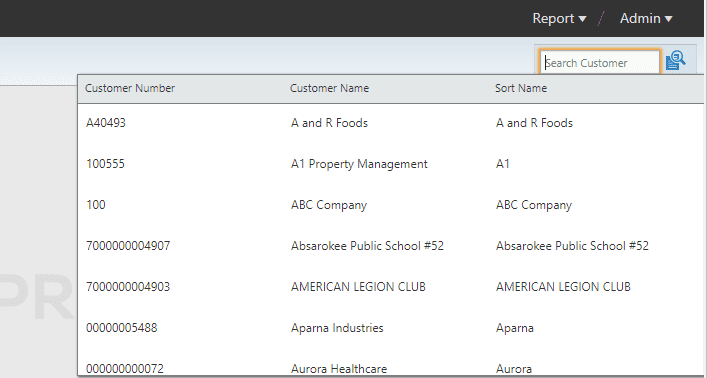The width and height of the screenshot is (707, 378).
Task: Select customer number 7000000004903
Action: pyautogui.click(x=128, y=287)
